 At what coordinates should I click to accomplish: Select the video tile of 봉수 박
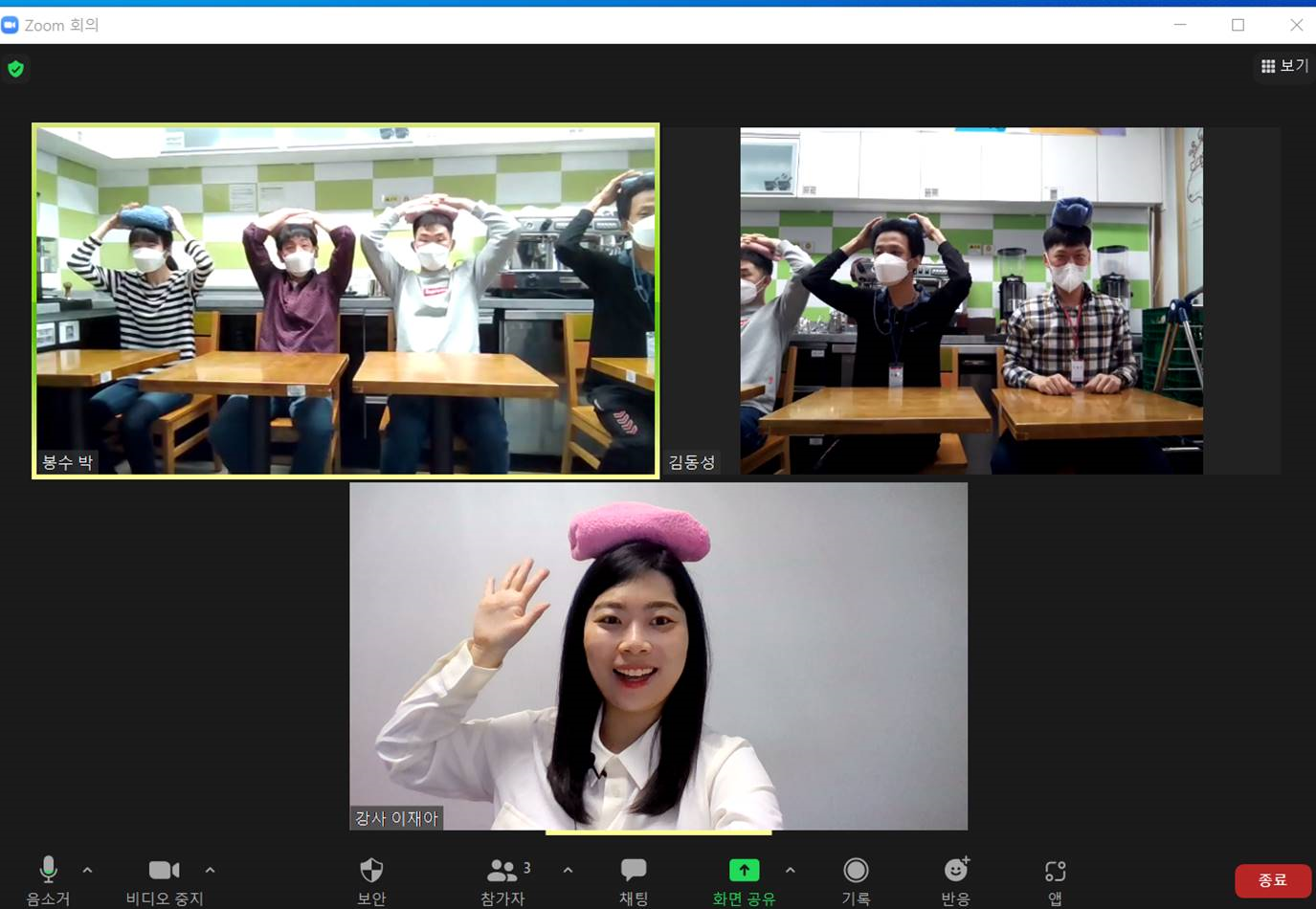346,300
